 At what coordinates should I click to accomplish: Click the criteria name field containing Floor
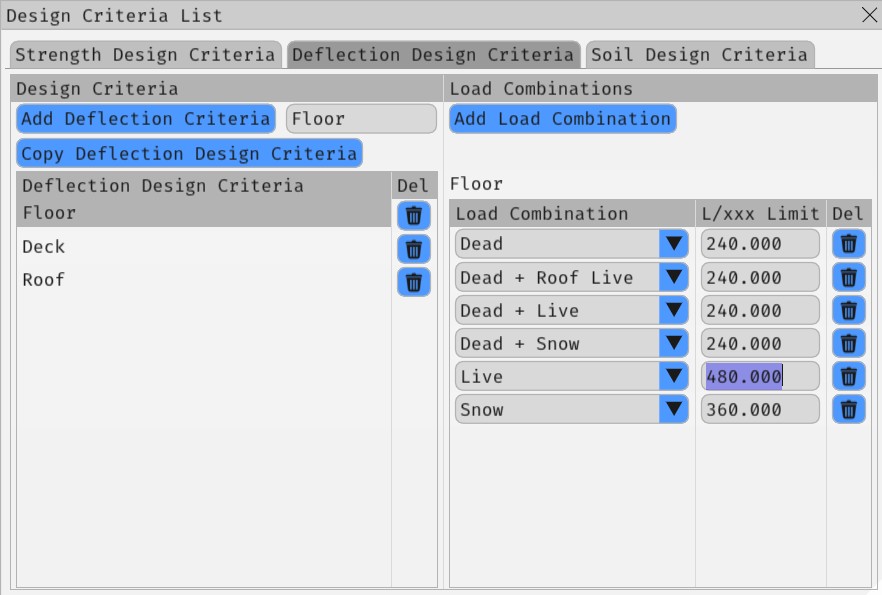(359, 118)
